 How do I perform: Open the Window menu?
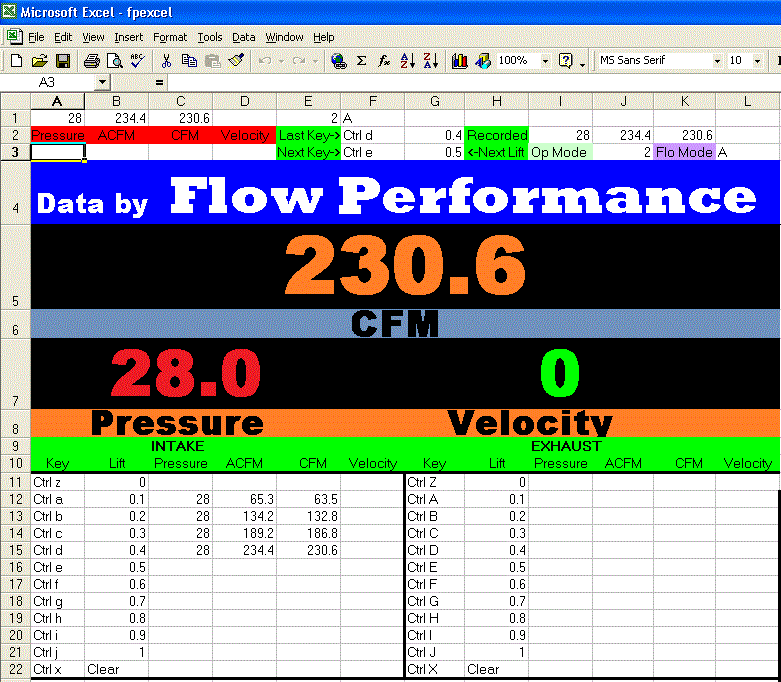(x=284, y=37)
